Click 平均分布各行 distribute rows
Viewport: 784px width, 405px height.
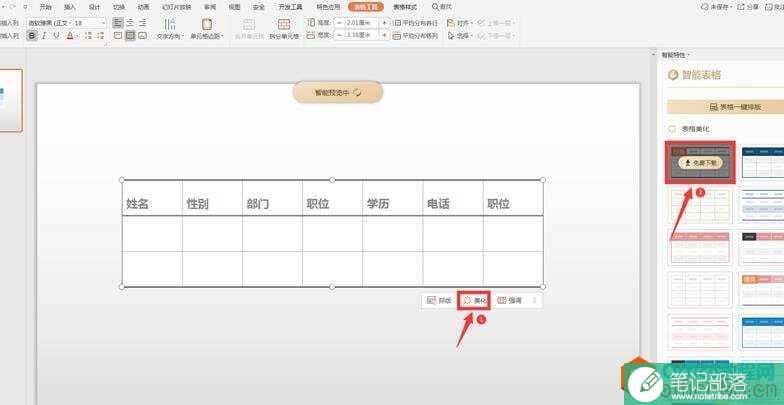(x=416, y=23)
